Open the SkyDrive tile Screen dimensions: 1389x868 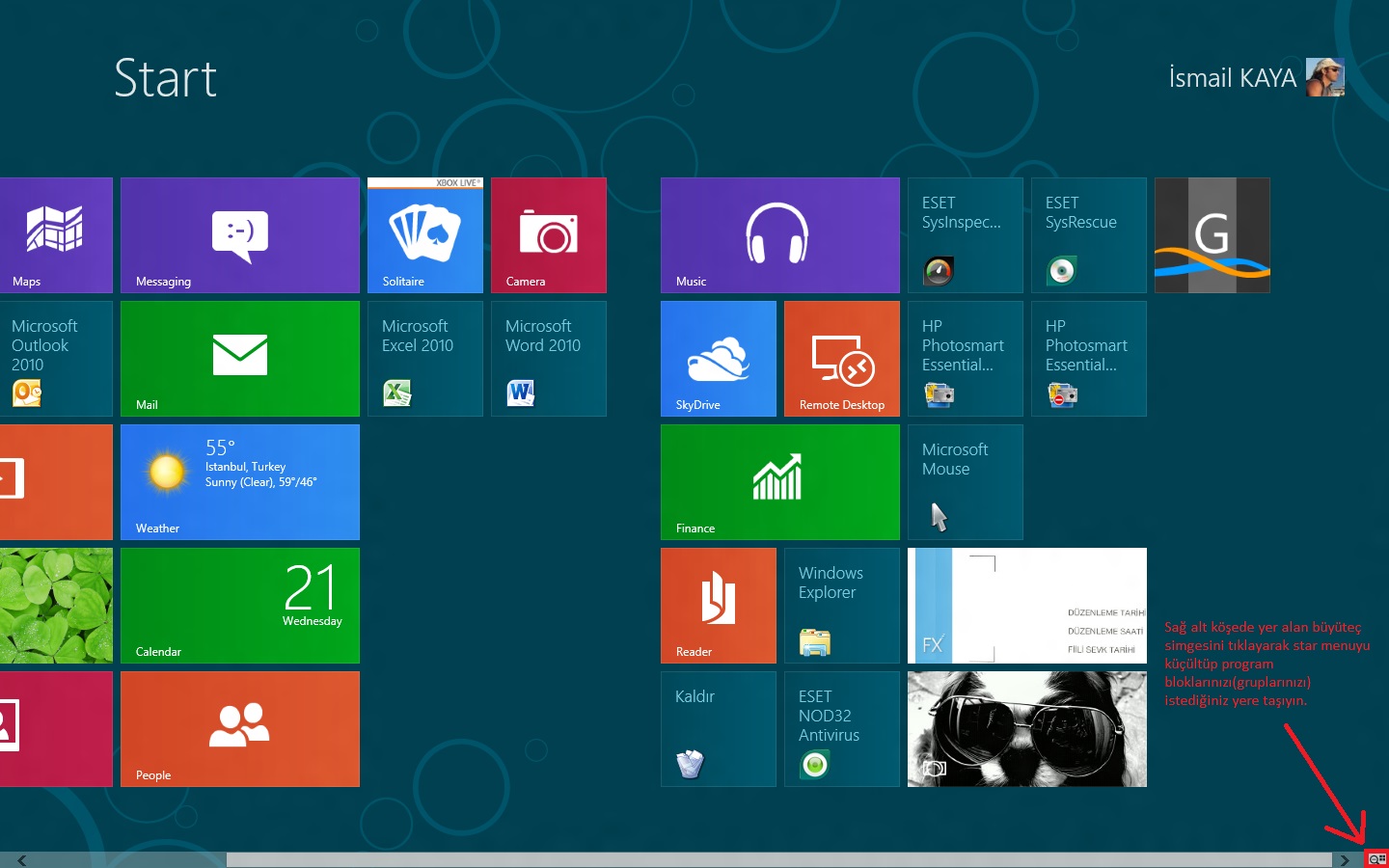(719, 359)
